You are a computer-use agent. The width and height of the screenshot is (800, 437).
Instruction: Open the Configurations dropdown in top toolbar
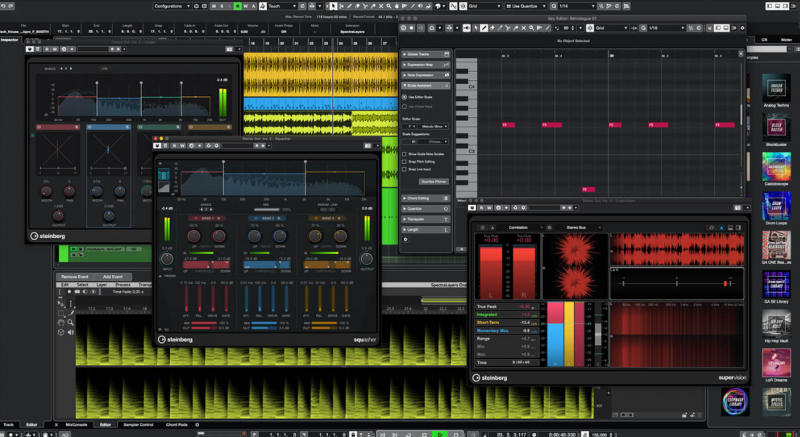[x=174, y=6]
